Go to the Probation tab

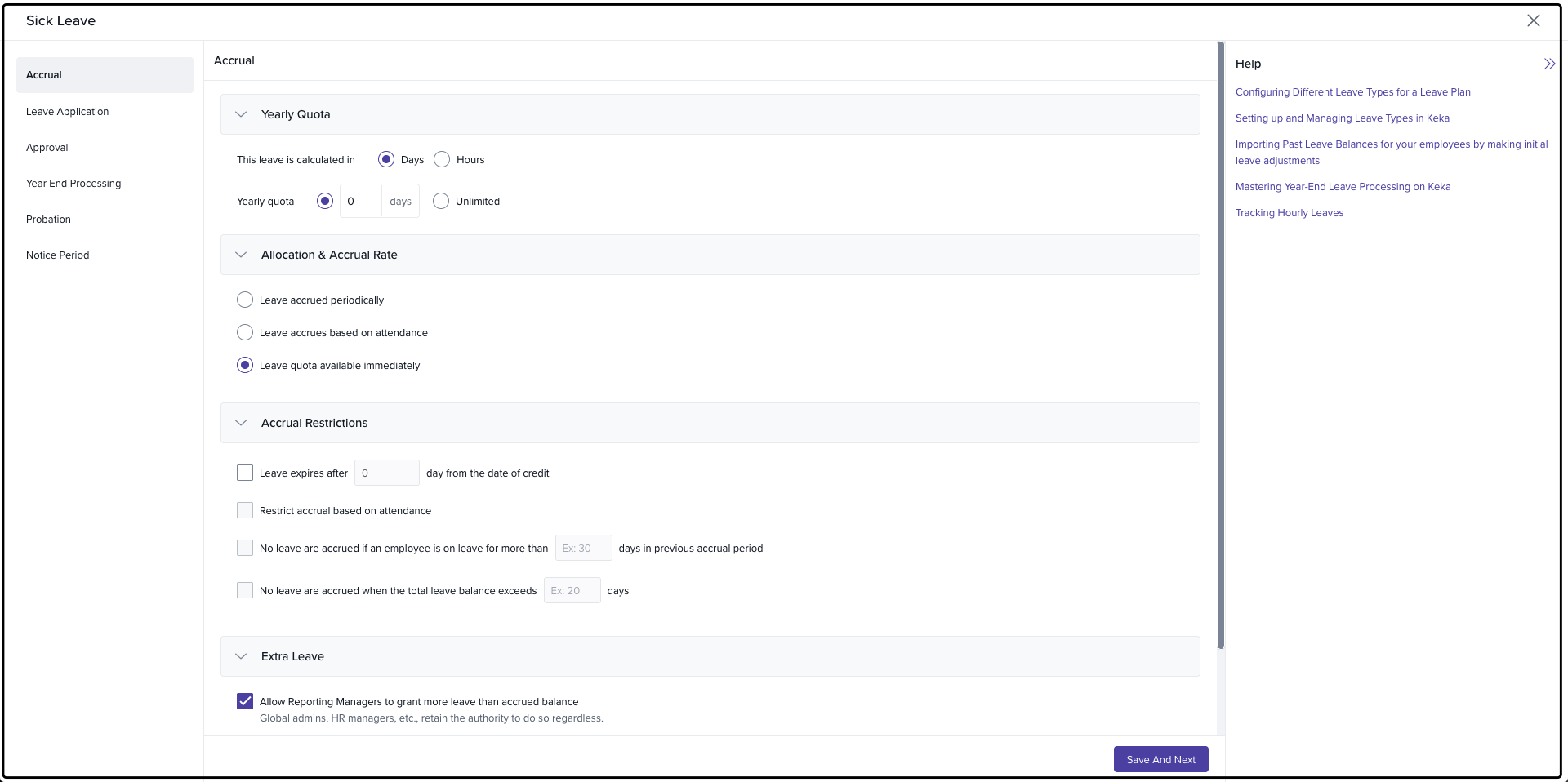(x=48, y=220)
